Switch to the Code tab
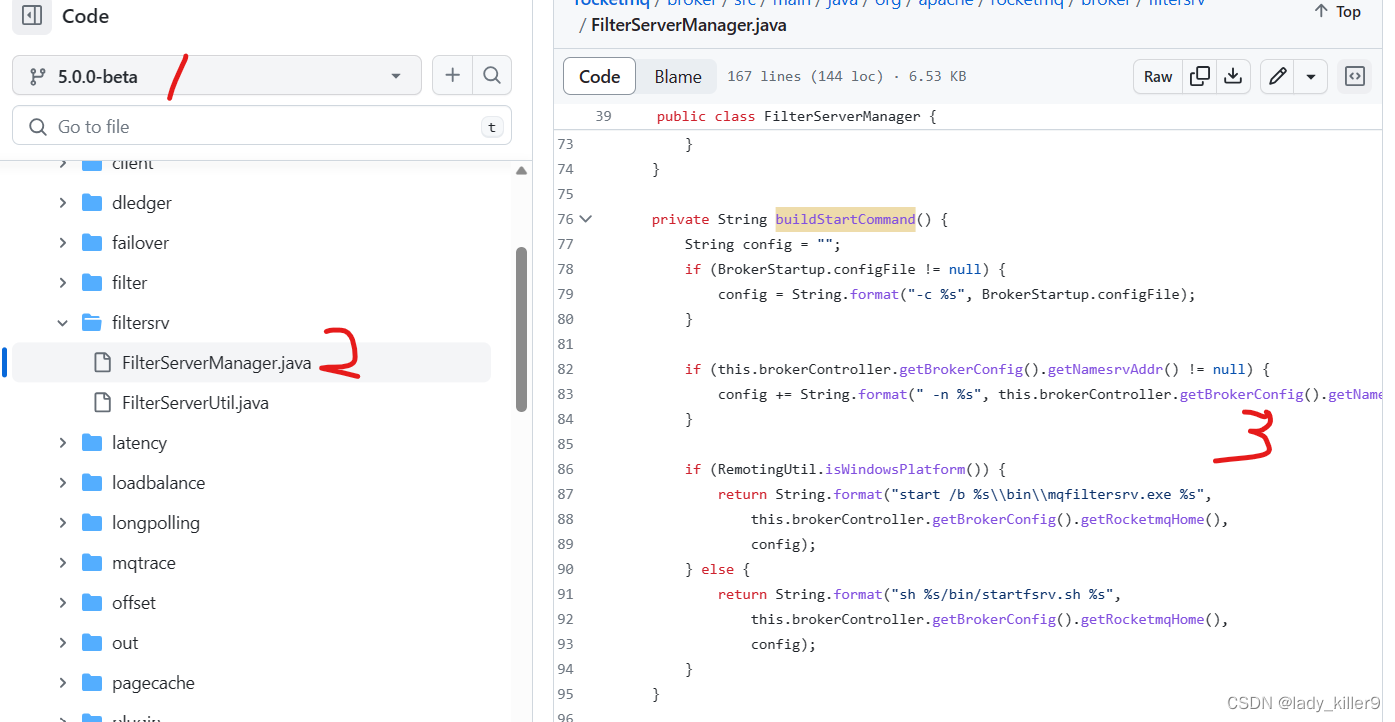 tap(599, 76)
